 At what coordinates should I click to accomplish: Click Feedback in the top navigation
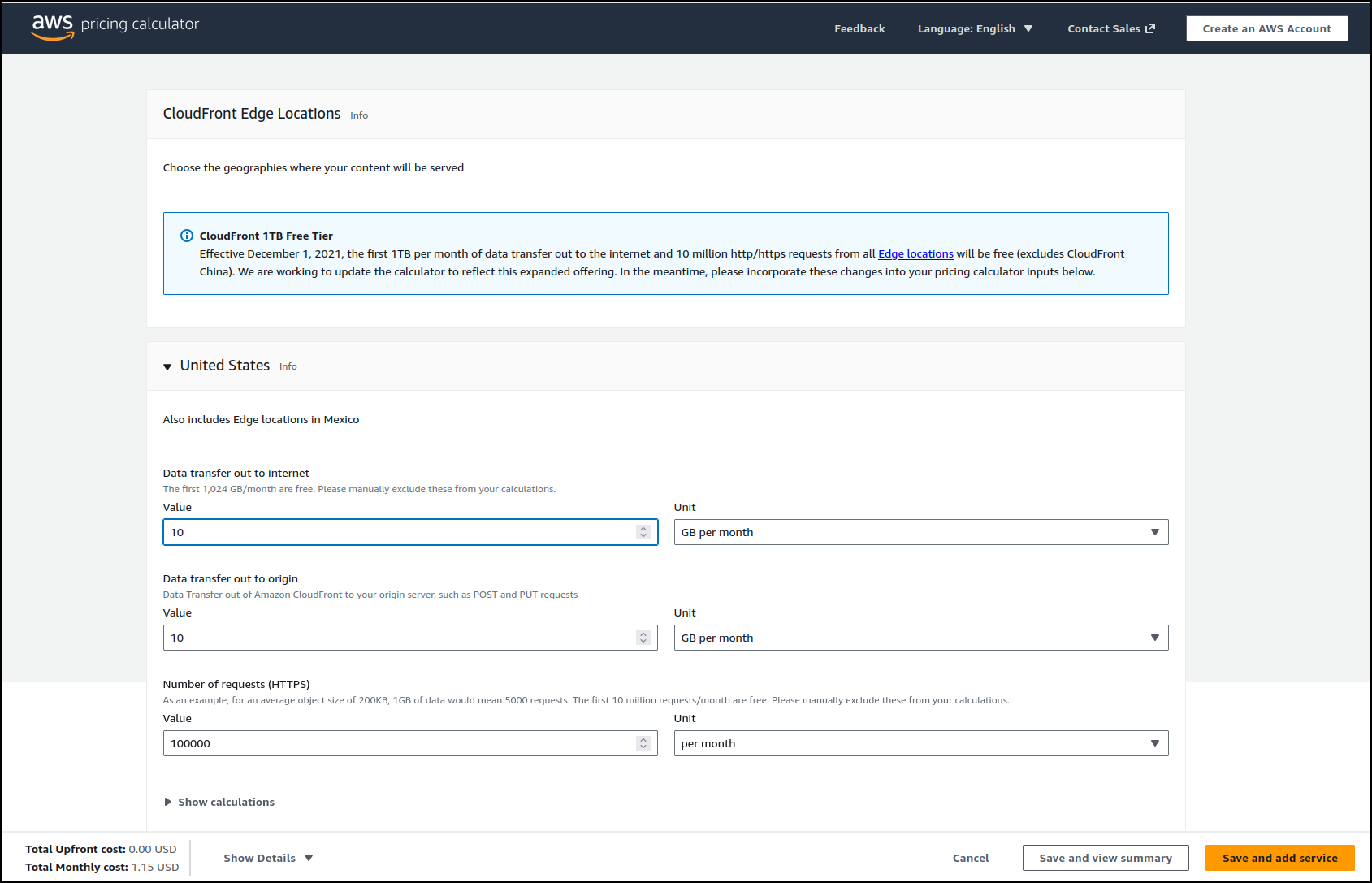859,28
